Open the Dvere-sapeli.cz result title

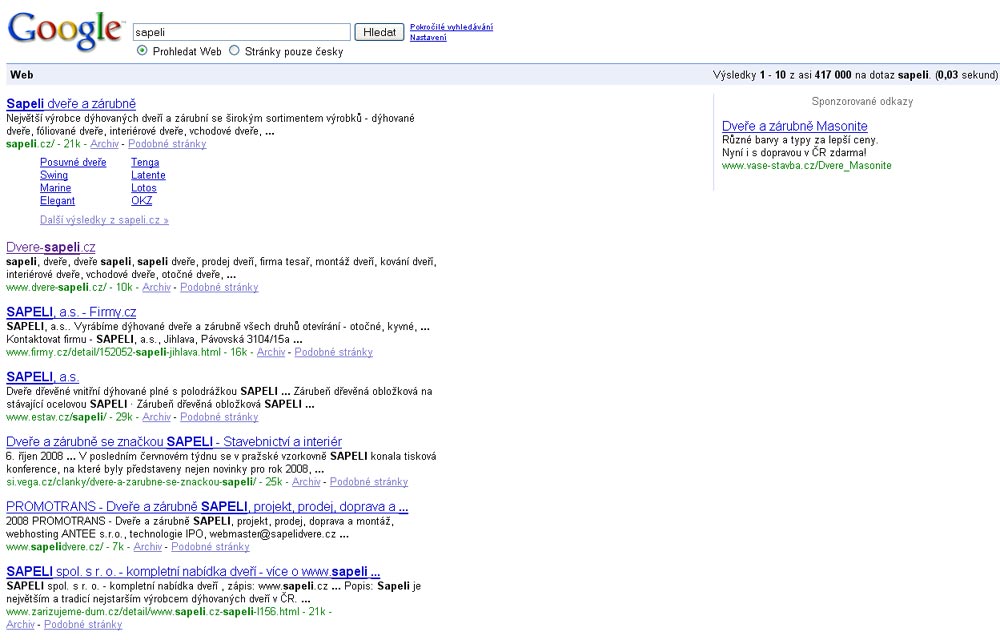51,247
